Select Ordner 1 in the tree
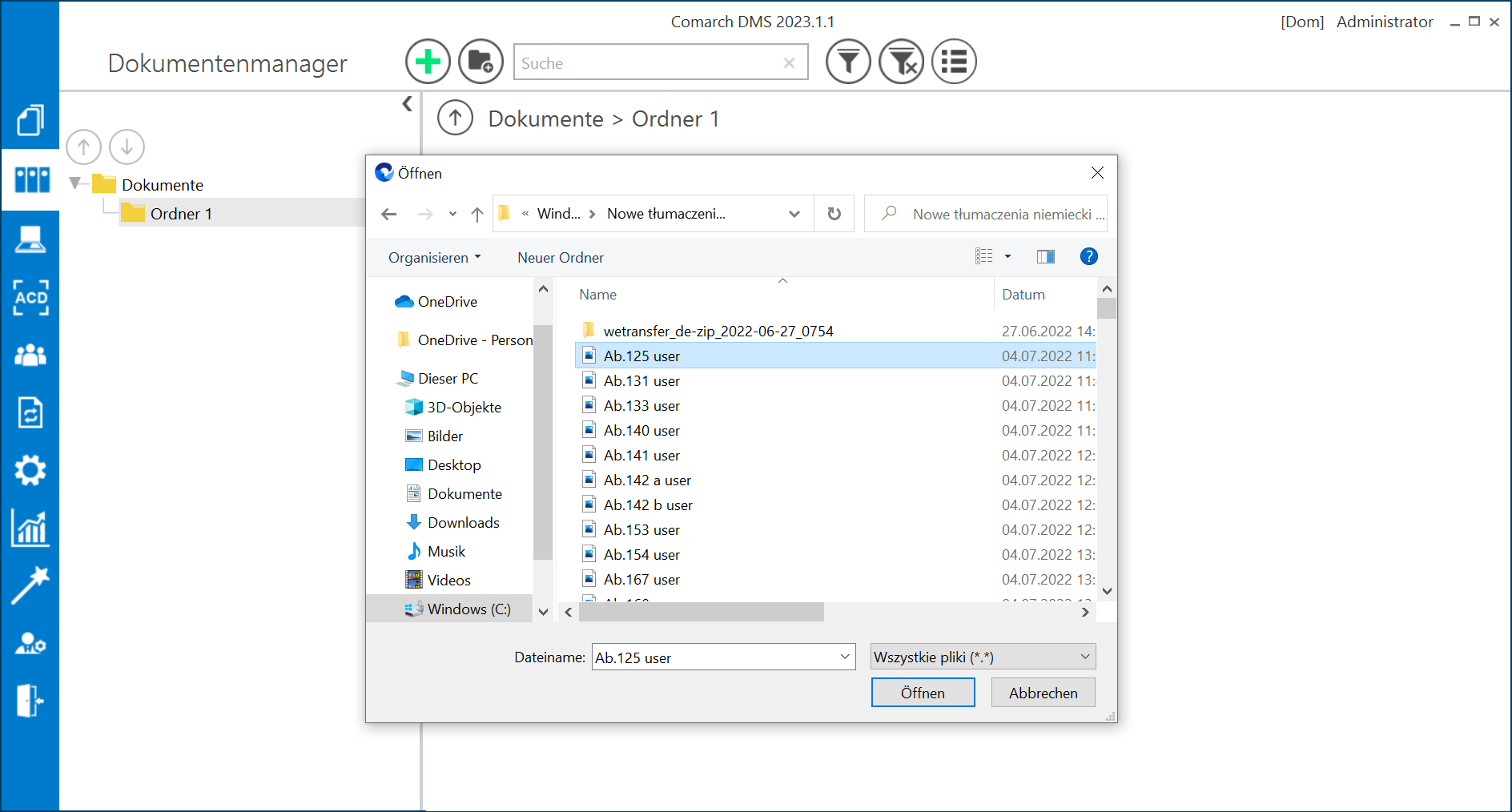This screenshot has width=1512, height=812. tap(181, 214)
